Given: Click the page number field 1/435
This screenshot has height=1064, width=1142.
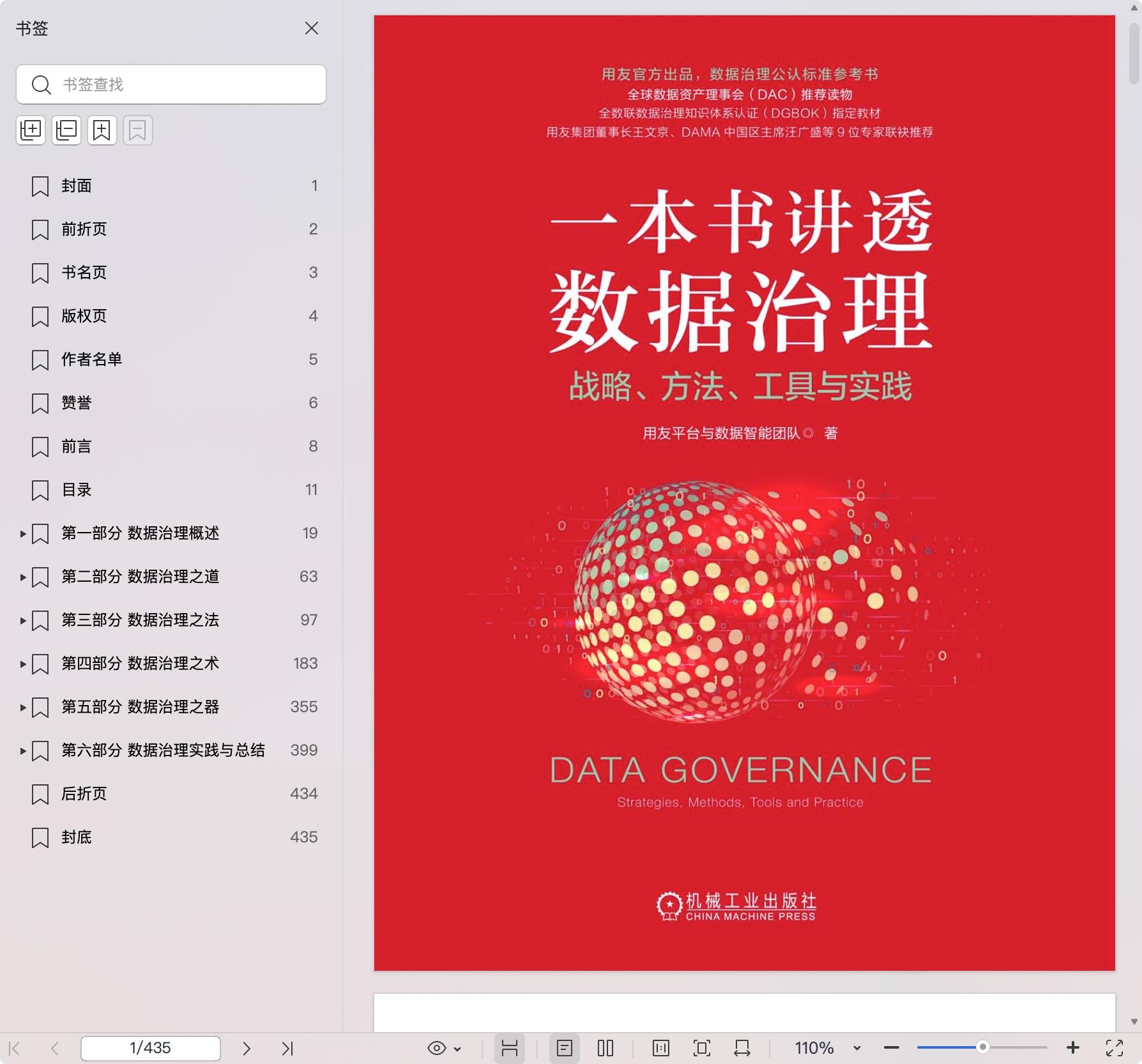Looking at the screenshot, I should click(x=151, y=1048).
